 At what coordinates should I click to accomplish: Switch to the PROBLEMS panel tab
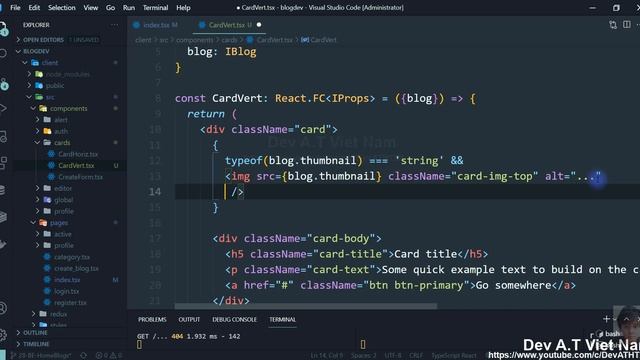[x=152, y=319]
